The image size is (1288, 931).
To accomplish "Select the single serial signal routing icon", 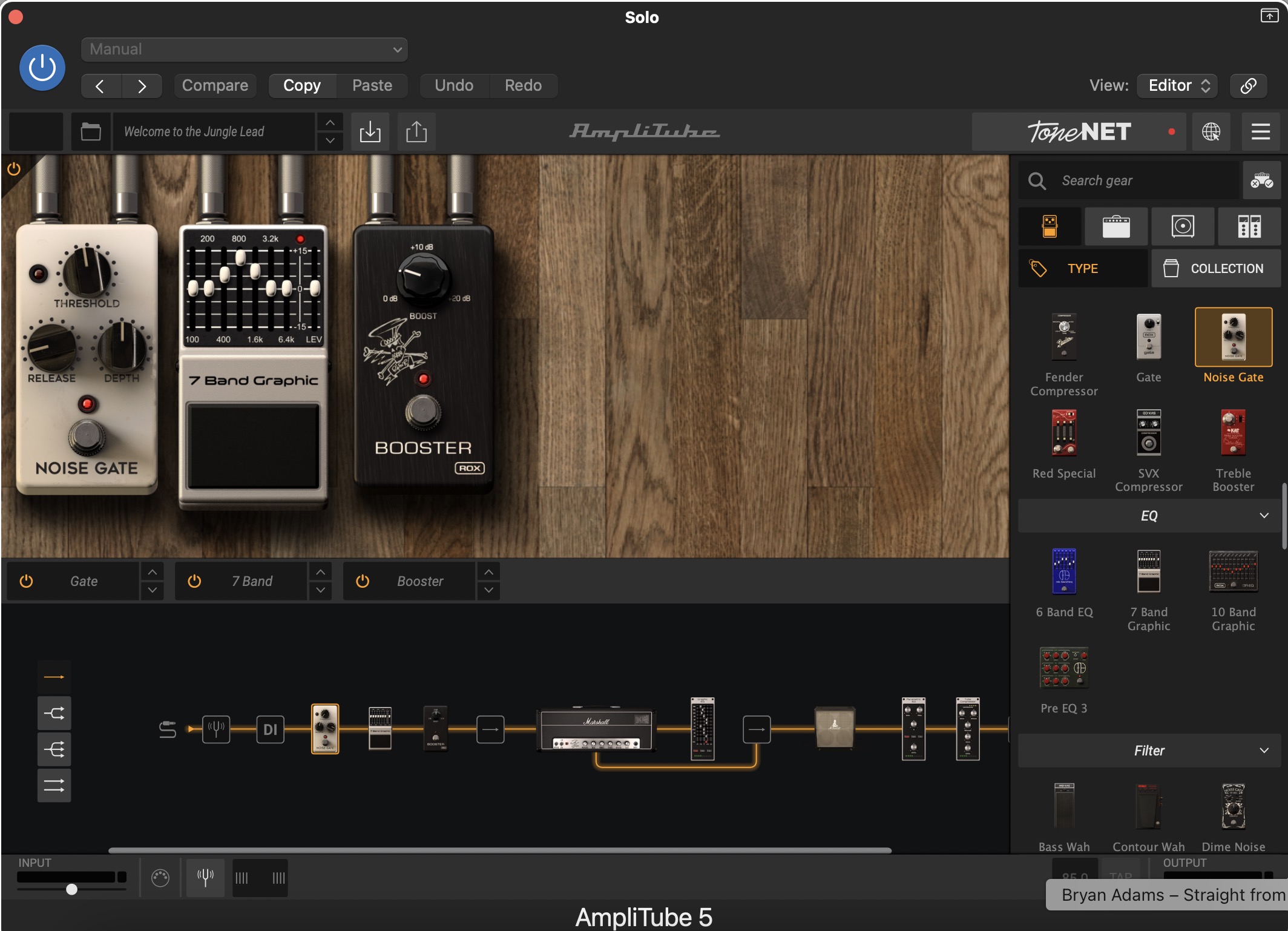I will 54,677.
